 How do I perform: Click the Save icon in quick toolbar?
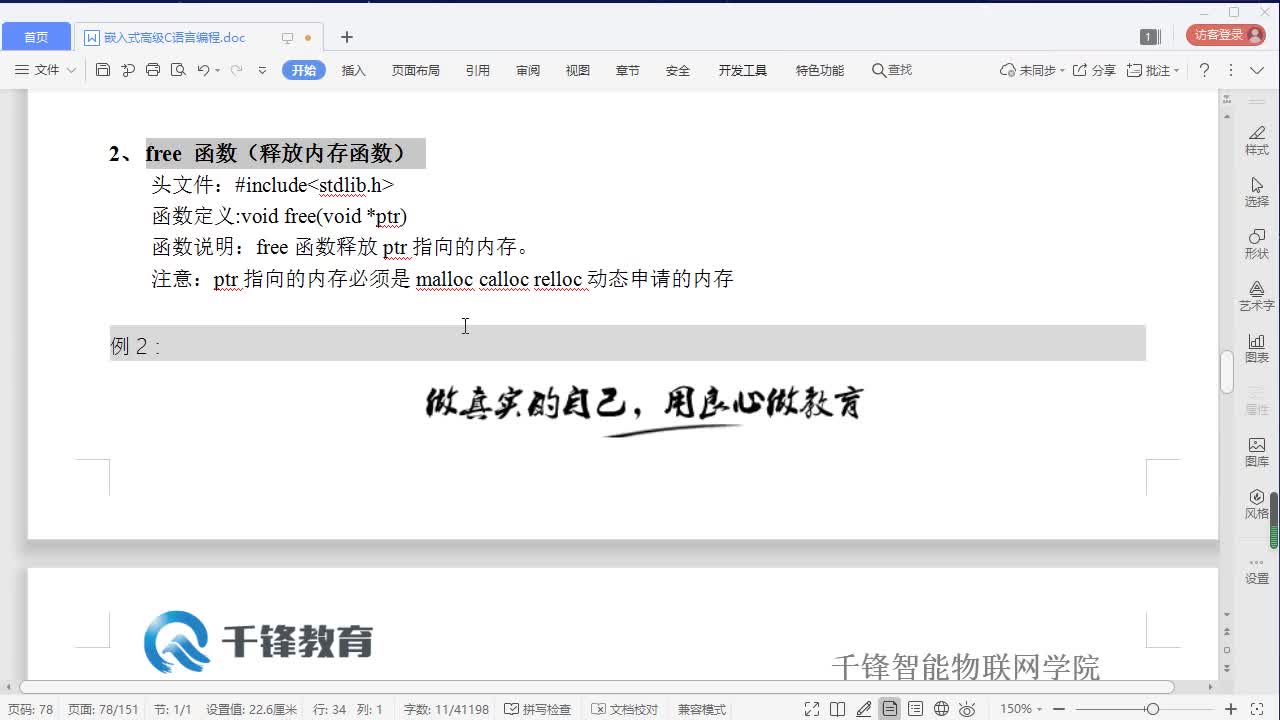pos(103,70)
